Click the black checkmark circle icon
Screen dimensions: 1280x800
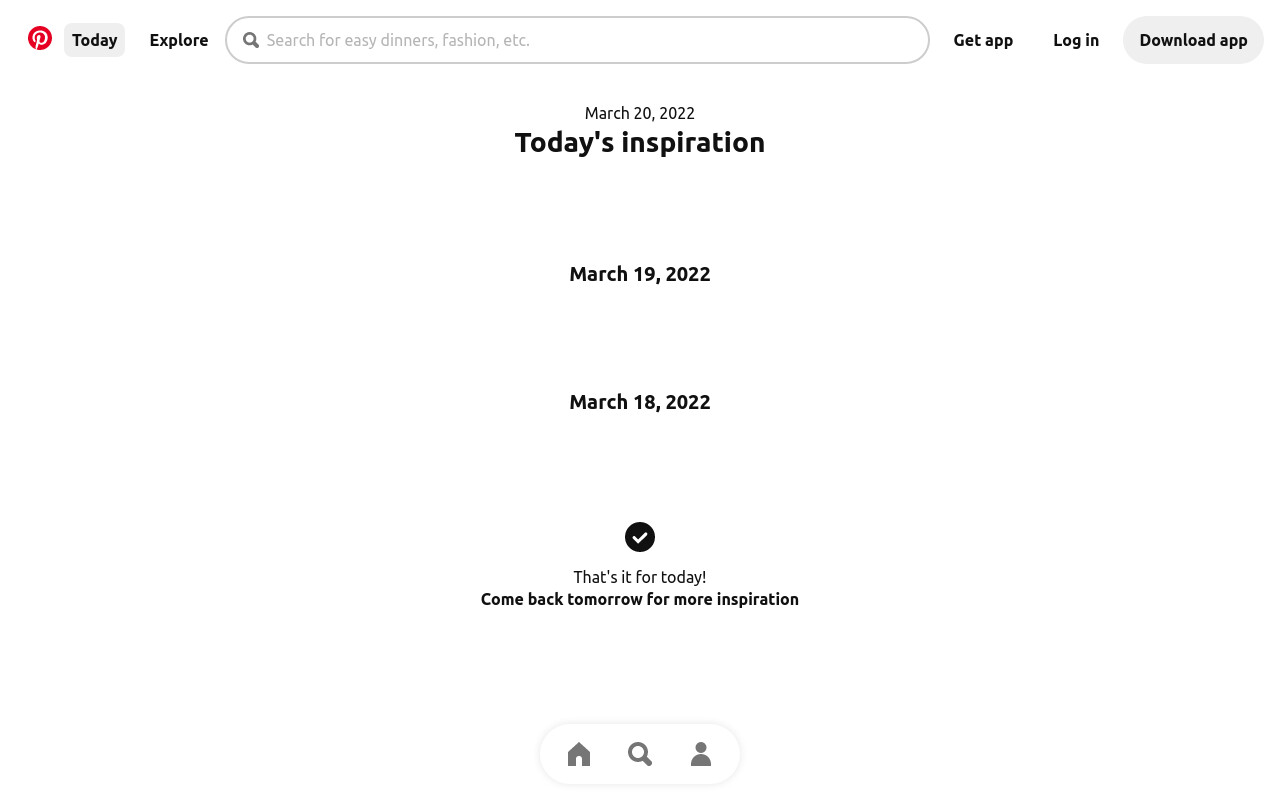(640, 537)
